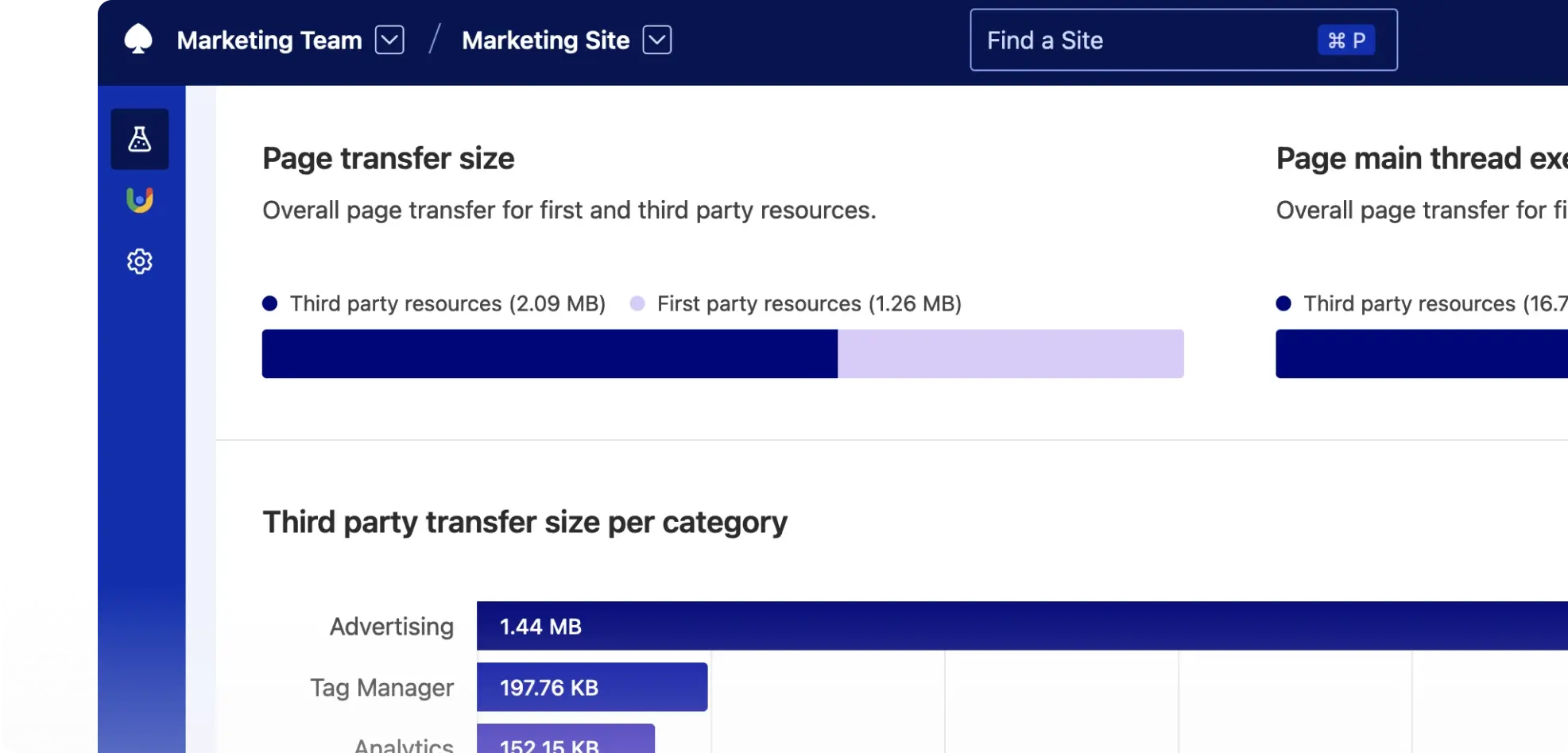Toggle the Third party resources (2.09 MB) series
This screenshot has height=753, width=1568.
(447, 303)
